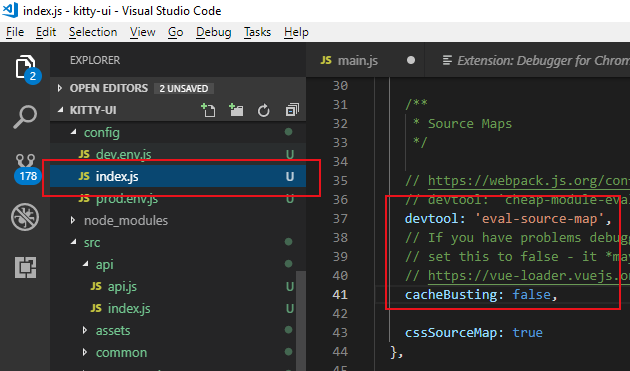Click New Folder icon in KITTY-UI header
The image size is (630, 371).
pos(236,110)
